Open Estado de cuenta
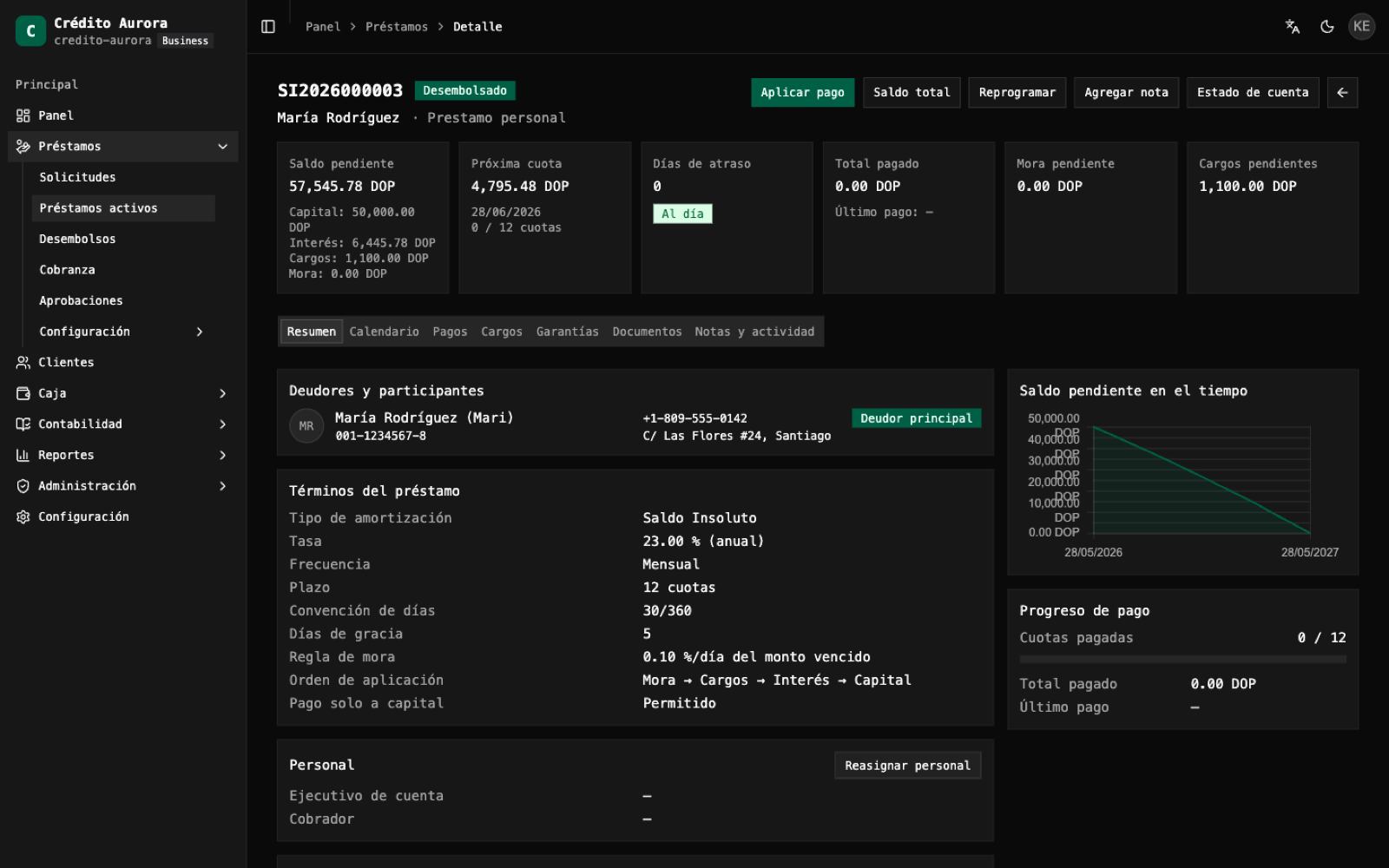This screenshot has width=1389, height=868. pyautogui.click(x=1253, y=93)
